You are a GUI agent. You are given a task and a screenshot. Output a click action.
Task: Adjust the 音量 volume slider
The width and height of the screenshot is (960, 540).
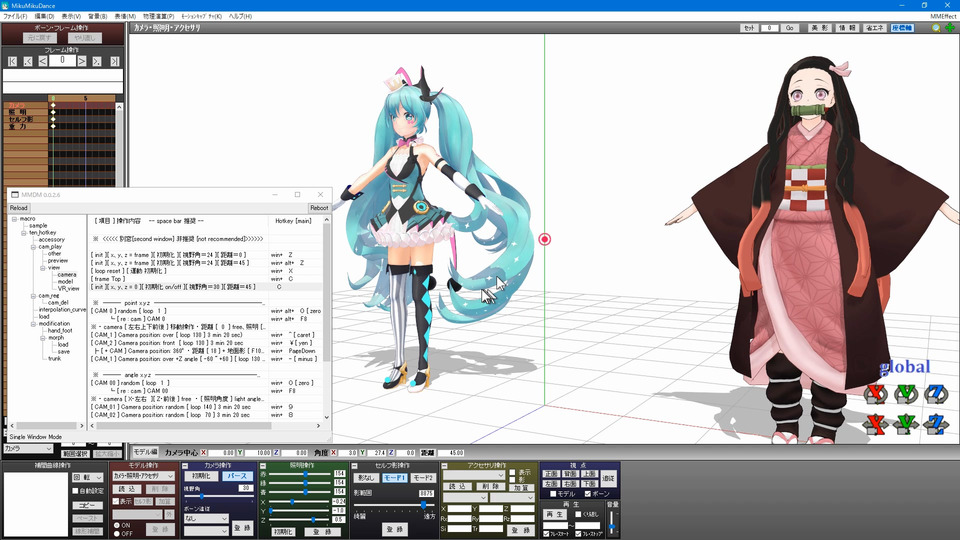point(612,521)
